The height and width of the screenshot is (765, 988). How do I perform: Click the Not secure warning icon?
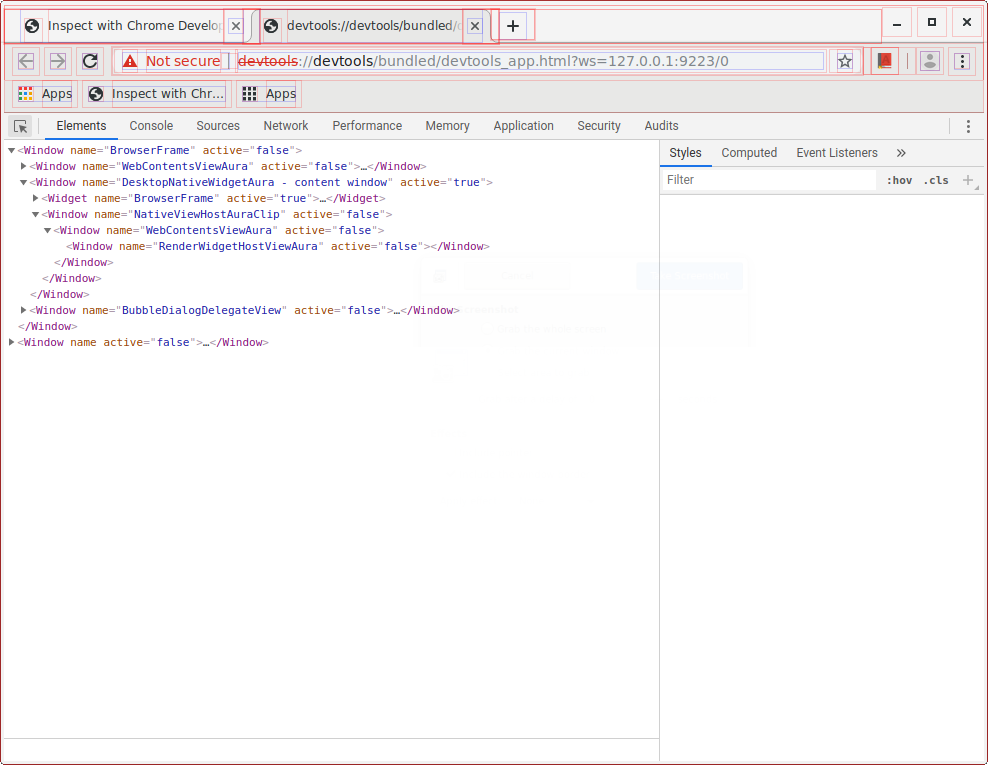[x=130, y=61]
